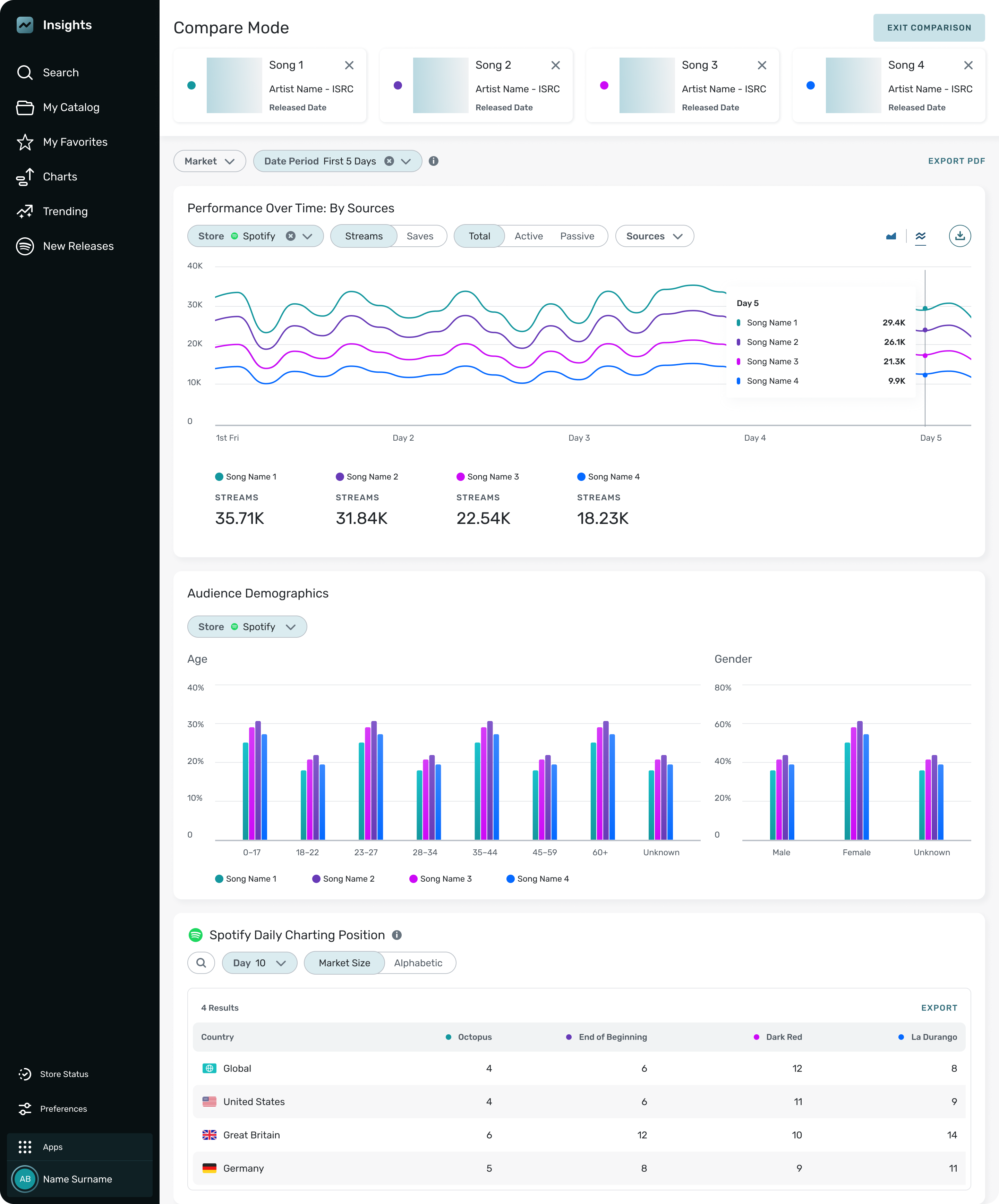This screenshot has height=1204, width=999.
Task: Click info icon beside Spotify Daily Charting
Action: click(396, 935)
